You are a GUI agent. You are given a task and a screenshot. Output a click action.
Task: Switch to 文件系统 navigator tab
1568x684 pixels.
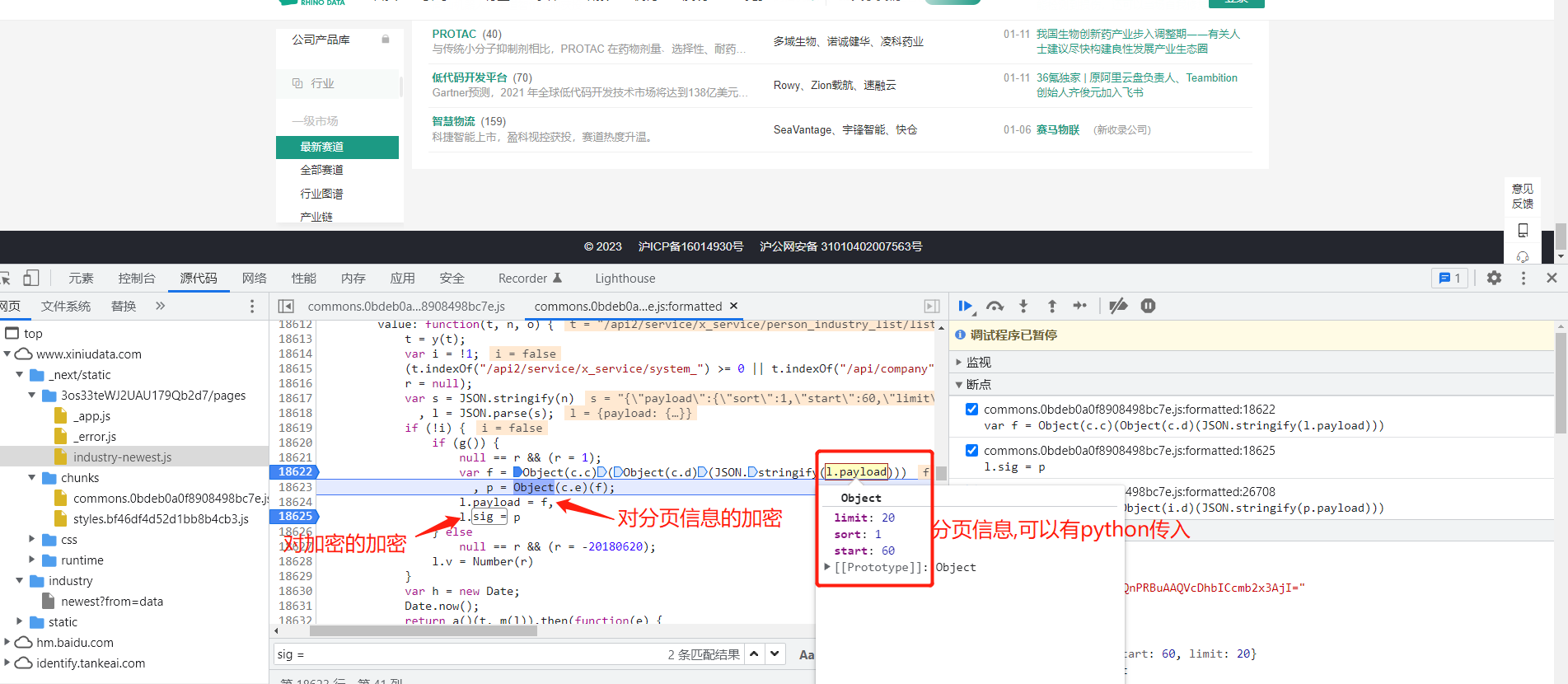point(66,307)
